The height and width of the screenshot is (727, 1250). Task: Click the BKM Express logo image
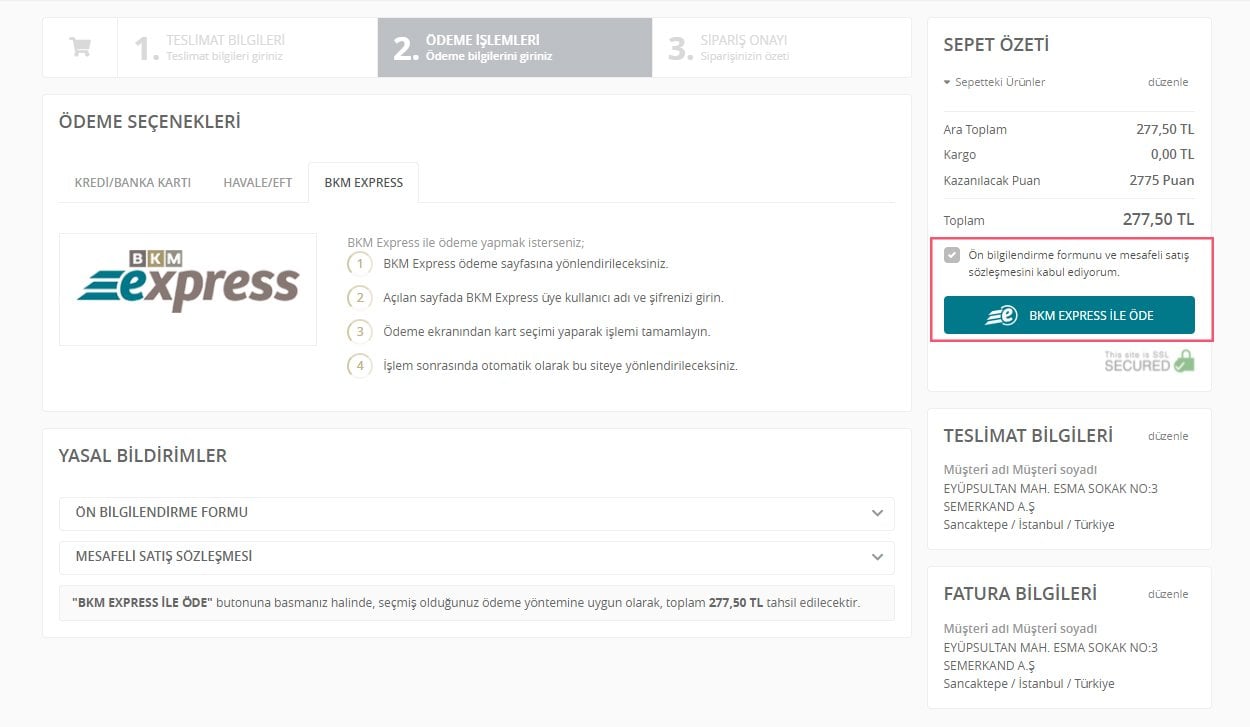(188, 289)
